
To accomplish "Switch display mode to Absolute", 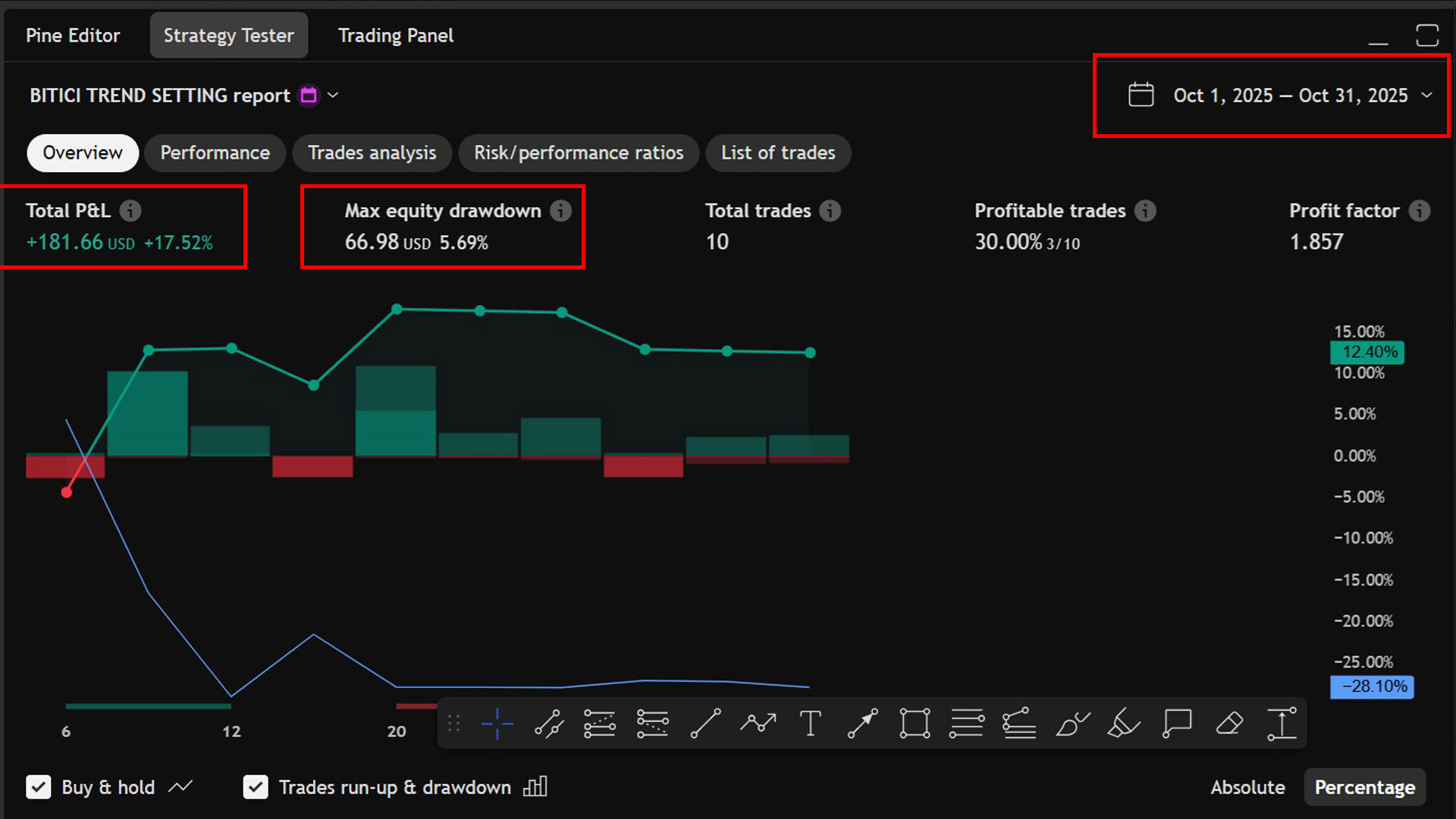I will (1247, 787).
